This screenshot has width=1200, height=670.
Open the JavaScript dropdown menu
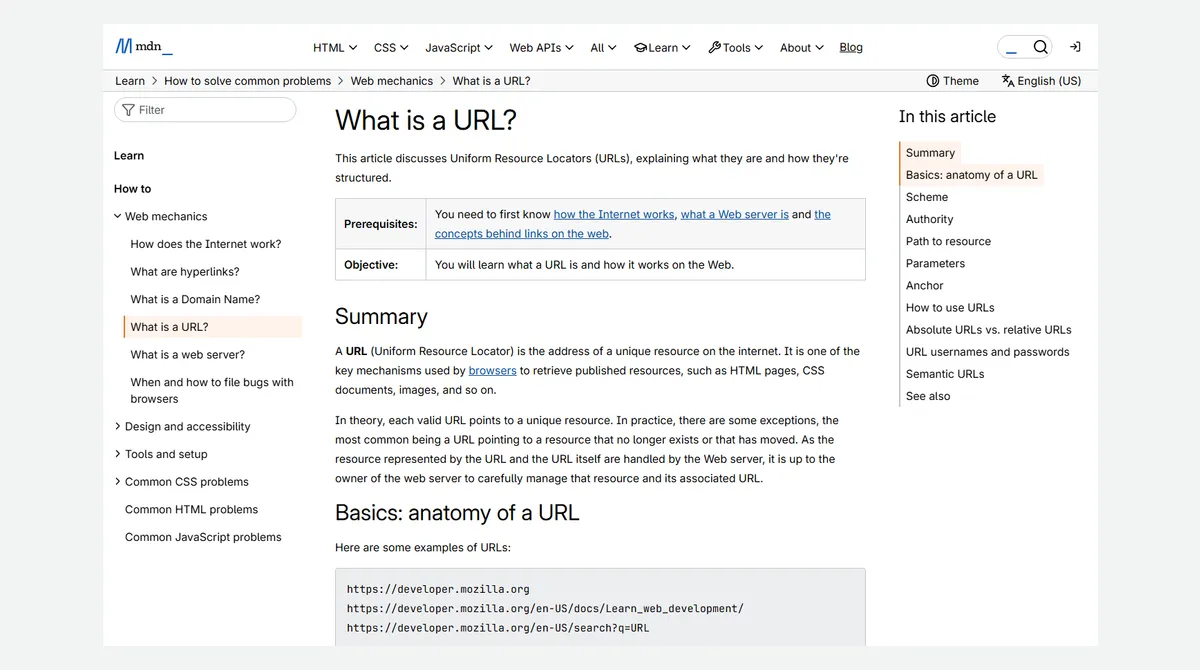(x=459, y=47)
